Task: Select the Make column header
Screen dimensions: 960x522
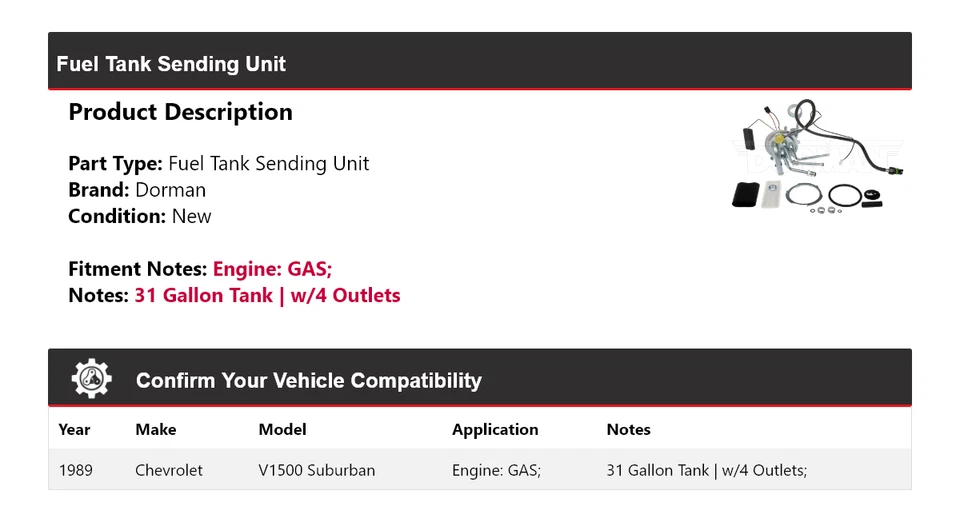Action: point(155,430)
